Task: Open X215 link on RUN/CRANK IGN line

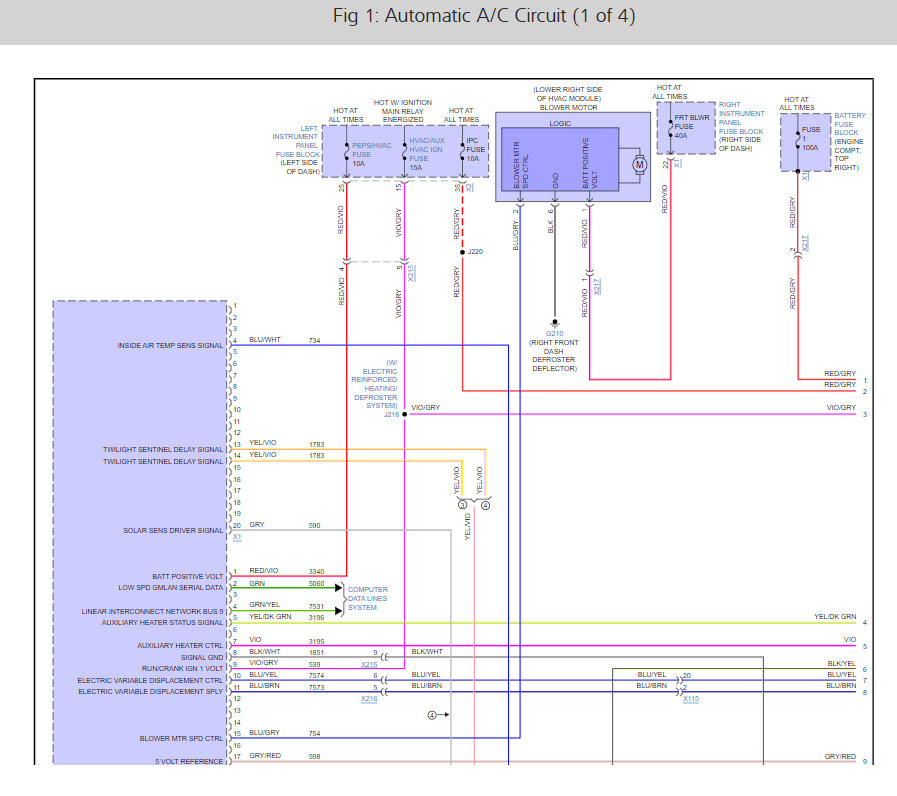Action: pos(369,664)
